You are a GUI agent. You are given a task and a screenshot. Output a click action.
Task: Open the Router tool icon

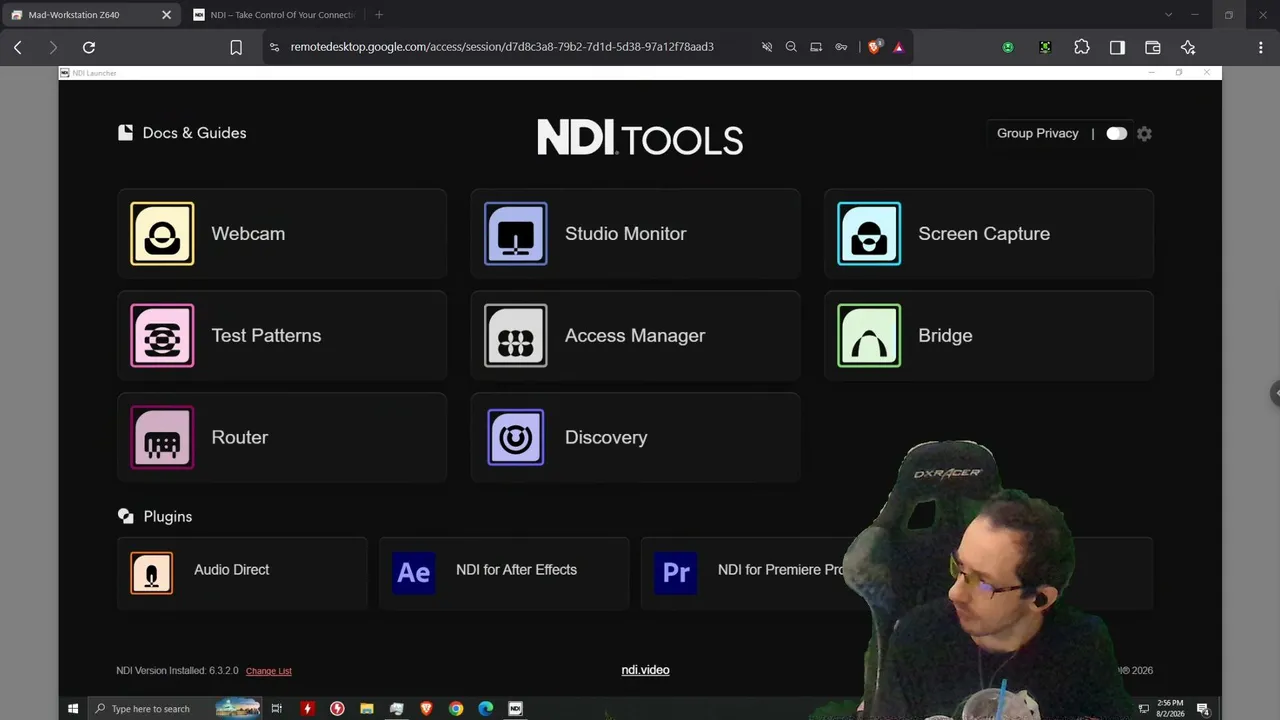tap(162, 437)
